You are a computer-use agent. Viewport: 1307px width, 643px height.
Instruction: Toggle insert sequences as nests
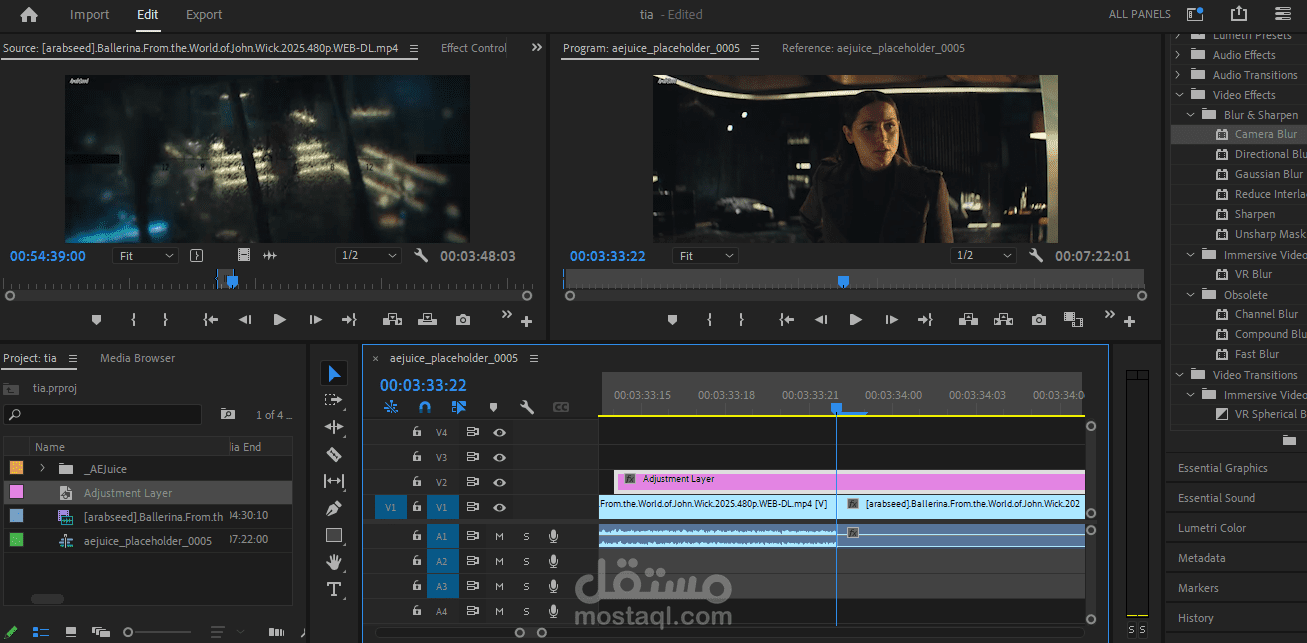tap(390, 407)
